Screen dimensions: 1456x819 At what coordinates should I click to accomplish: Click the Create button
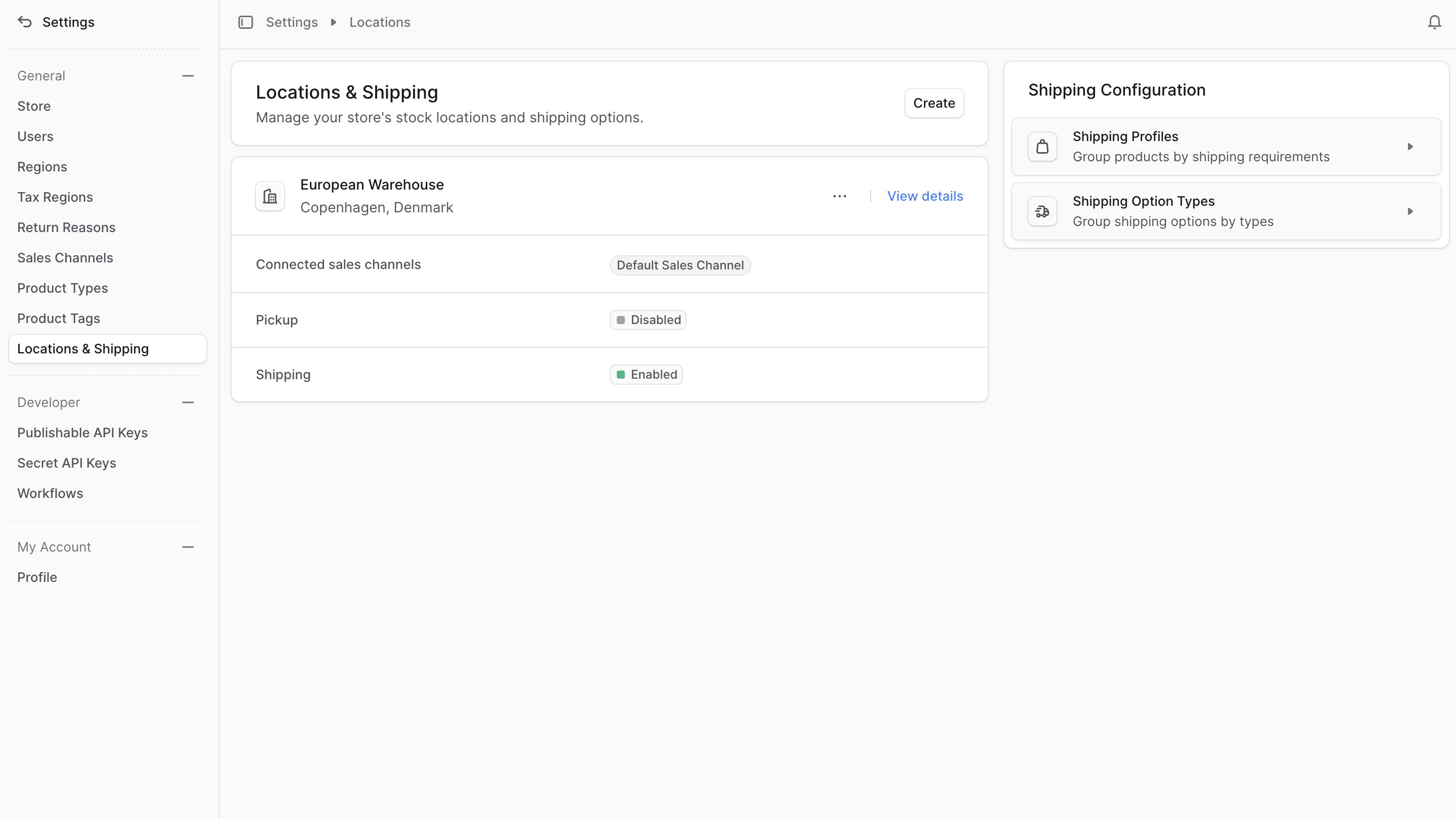coord(934,103)
